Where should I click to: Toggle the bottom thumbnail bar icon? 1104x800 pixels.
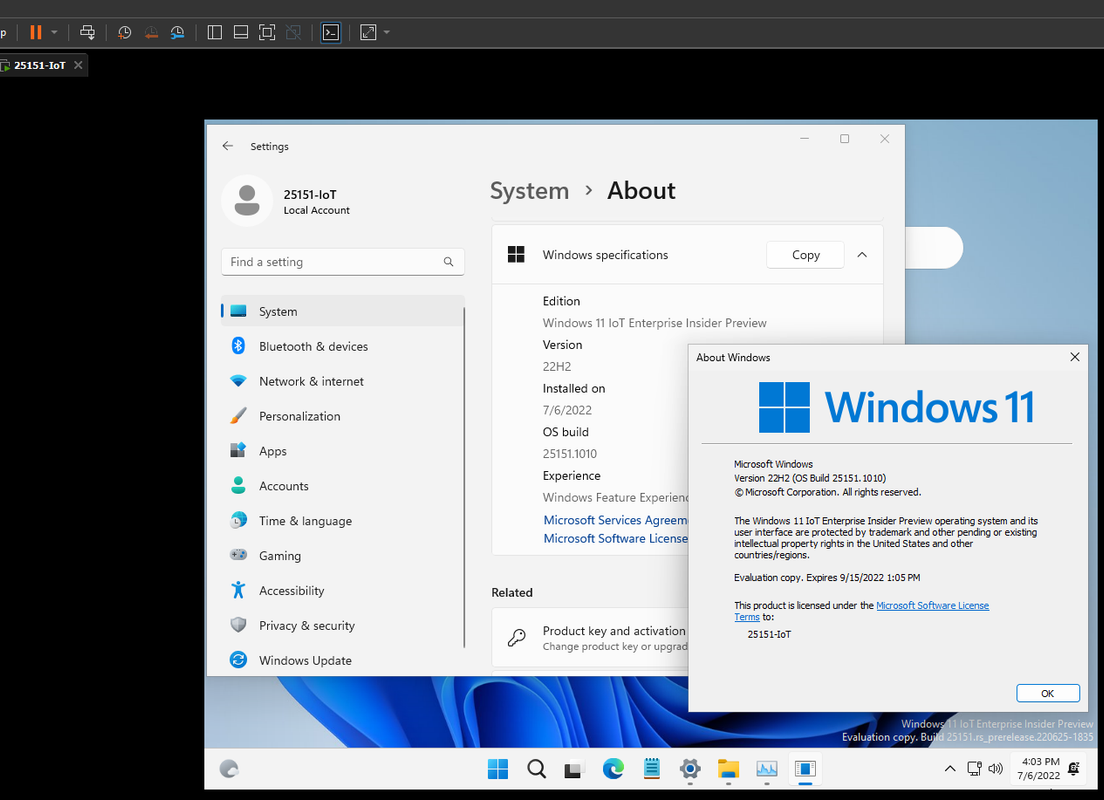tap(241, 32)
